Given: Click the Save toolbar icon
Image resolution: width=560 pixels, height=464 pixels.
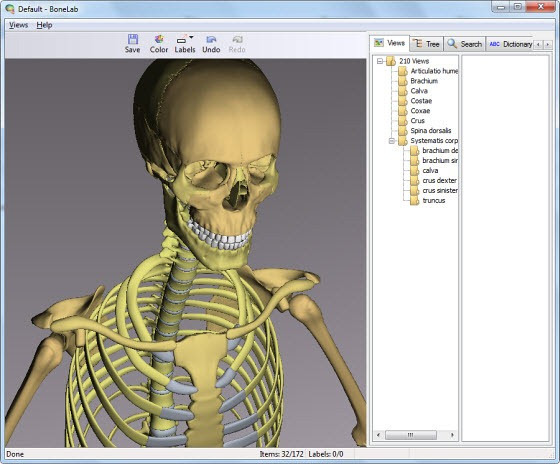Looking at the screenshot, I should point(132,44).
